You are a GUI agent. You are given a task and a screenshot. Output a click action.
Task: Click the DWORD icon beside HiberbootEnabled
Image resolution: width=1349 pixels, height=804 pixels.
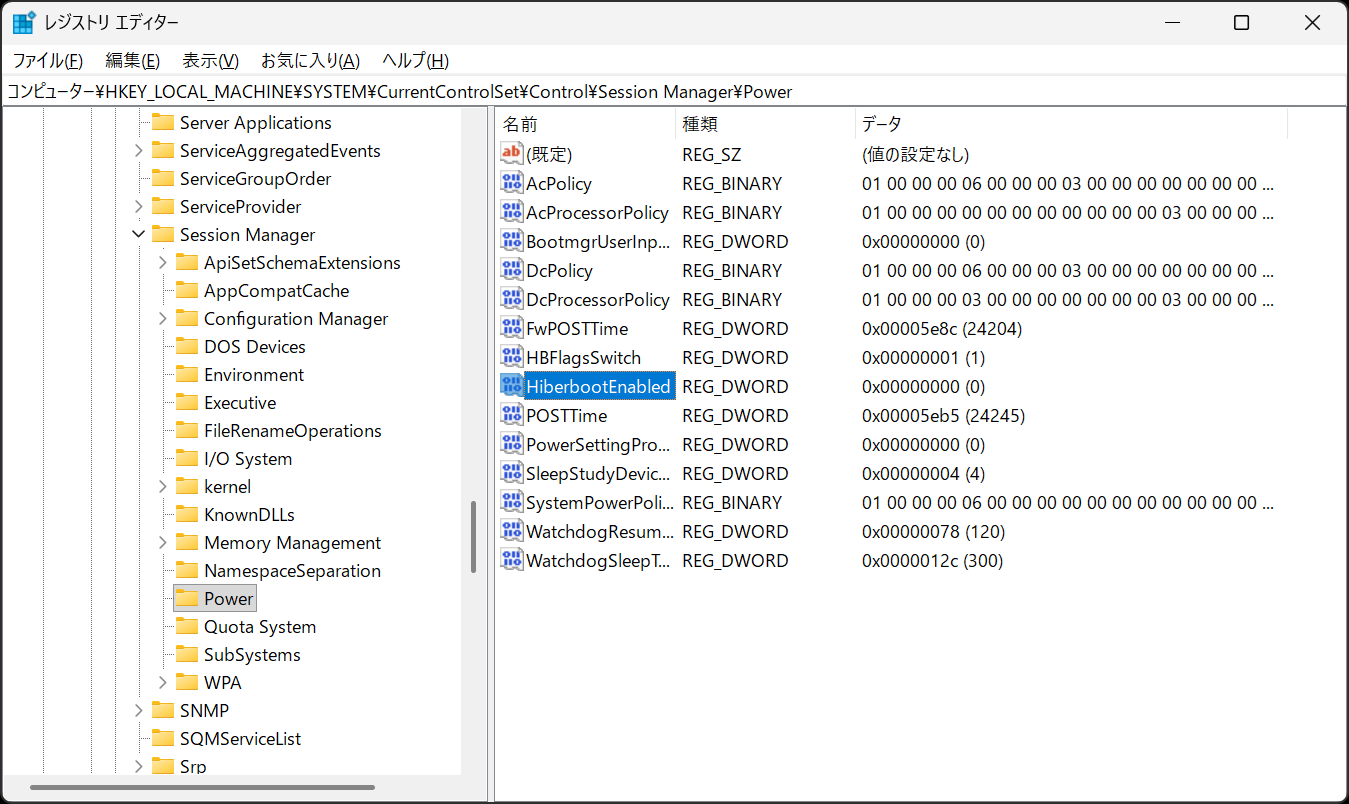[x=510, y=386]
